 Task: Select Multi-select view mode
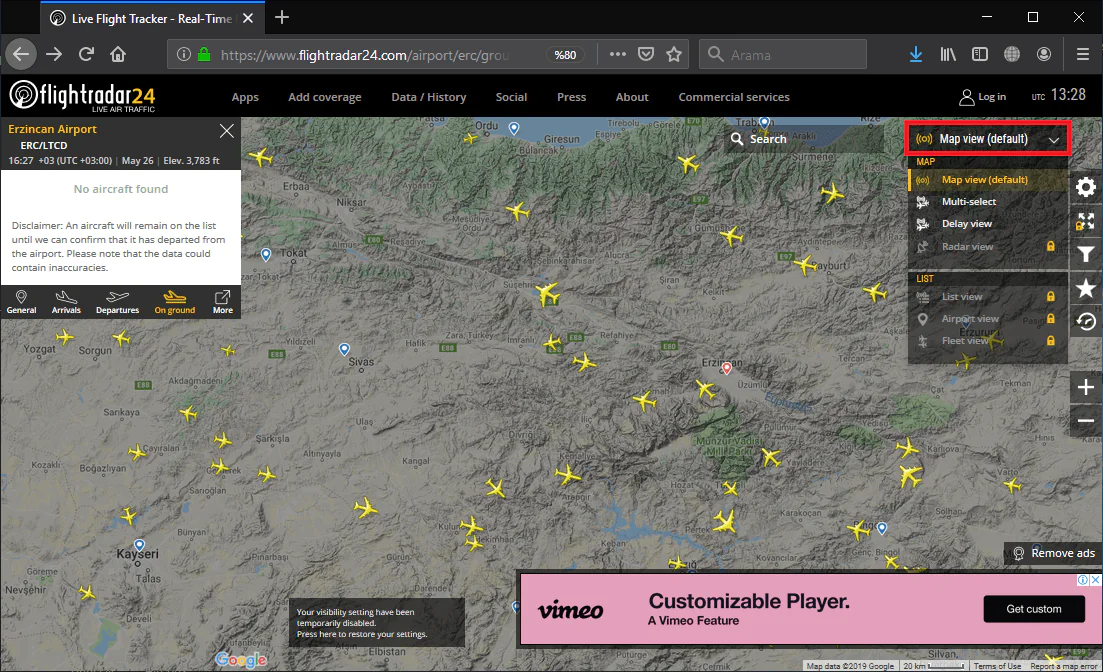pos(968,202)
